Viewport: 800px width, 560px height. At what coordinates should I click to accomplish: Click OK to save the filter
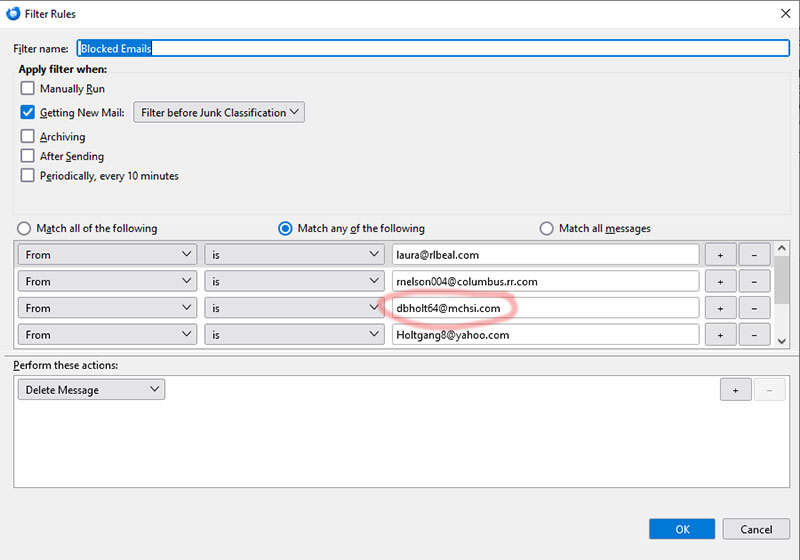point(681,529)
